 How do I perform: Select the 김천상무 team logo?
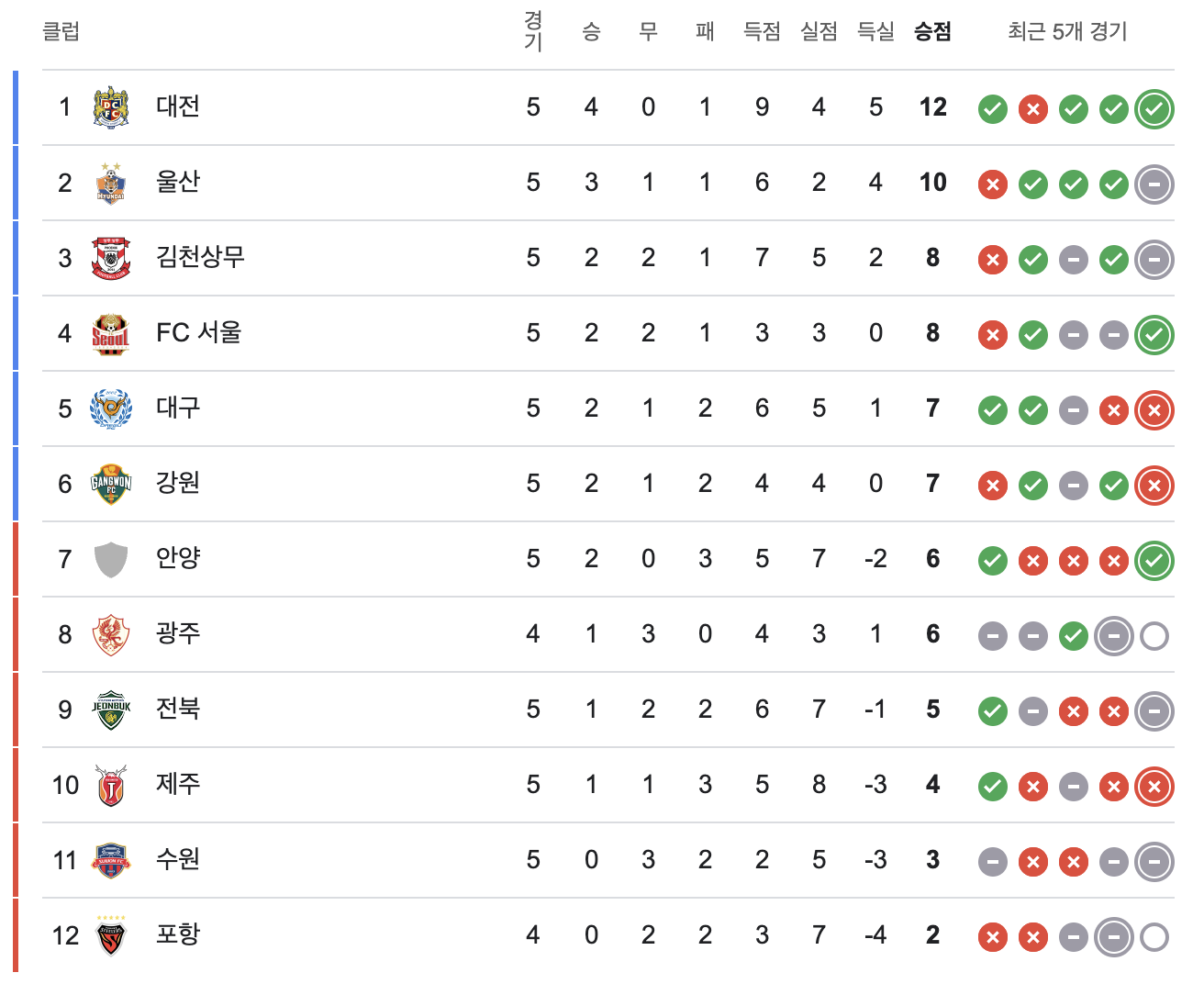111,258
